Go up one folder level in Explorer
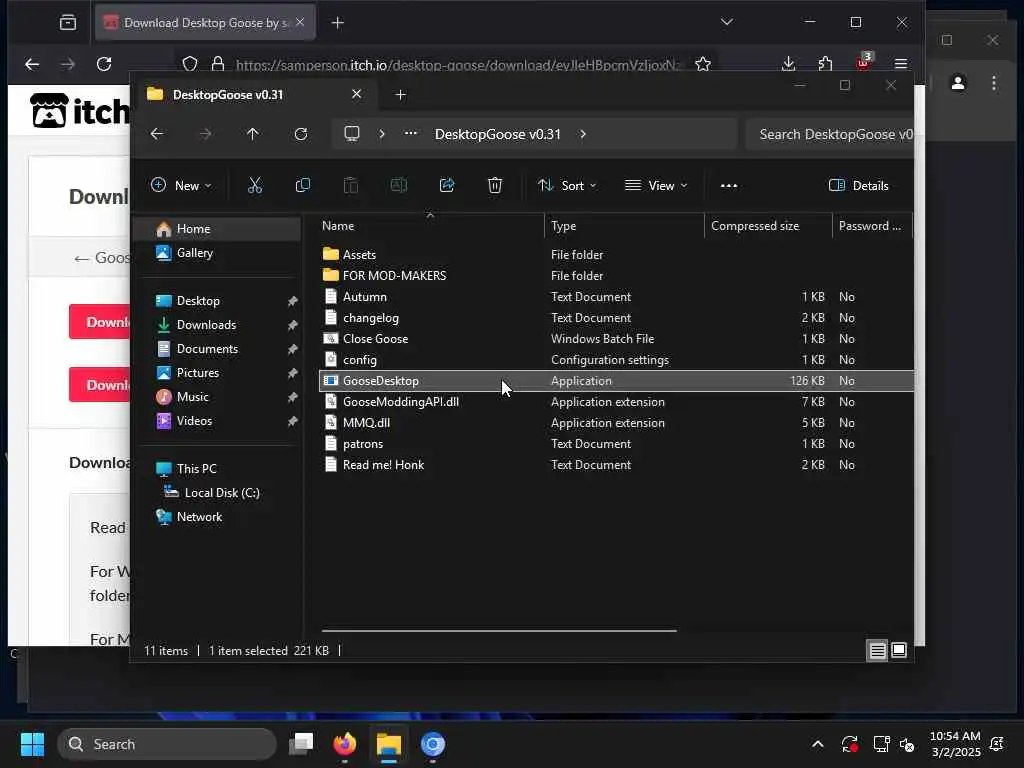This screenshot has height=768, width=1024. (253, 134)
